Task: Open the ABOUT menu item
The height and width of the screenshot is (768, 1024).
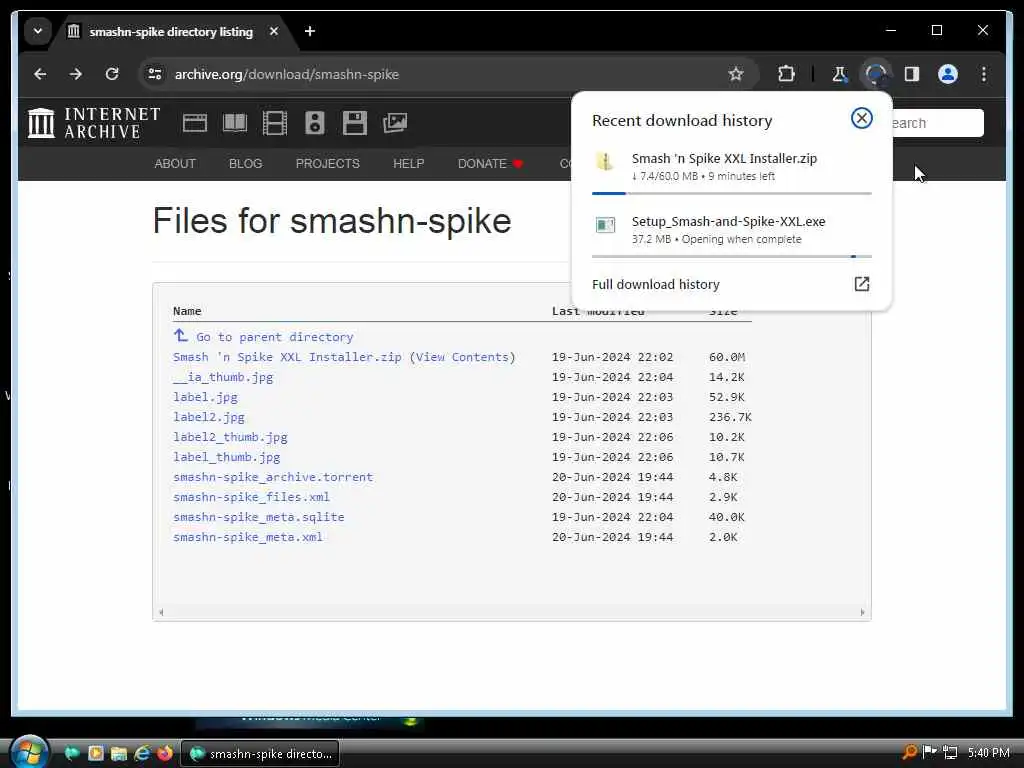Action: pyautogui.click(x=175, y=163)
